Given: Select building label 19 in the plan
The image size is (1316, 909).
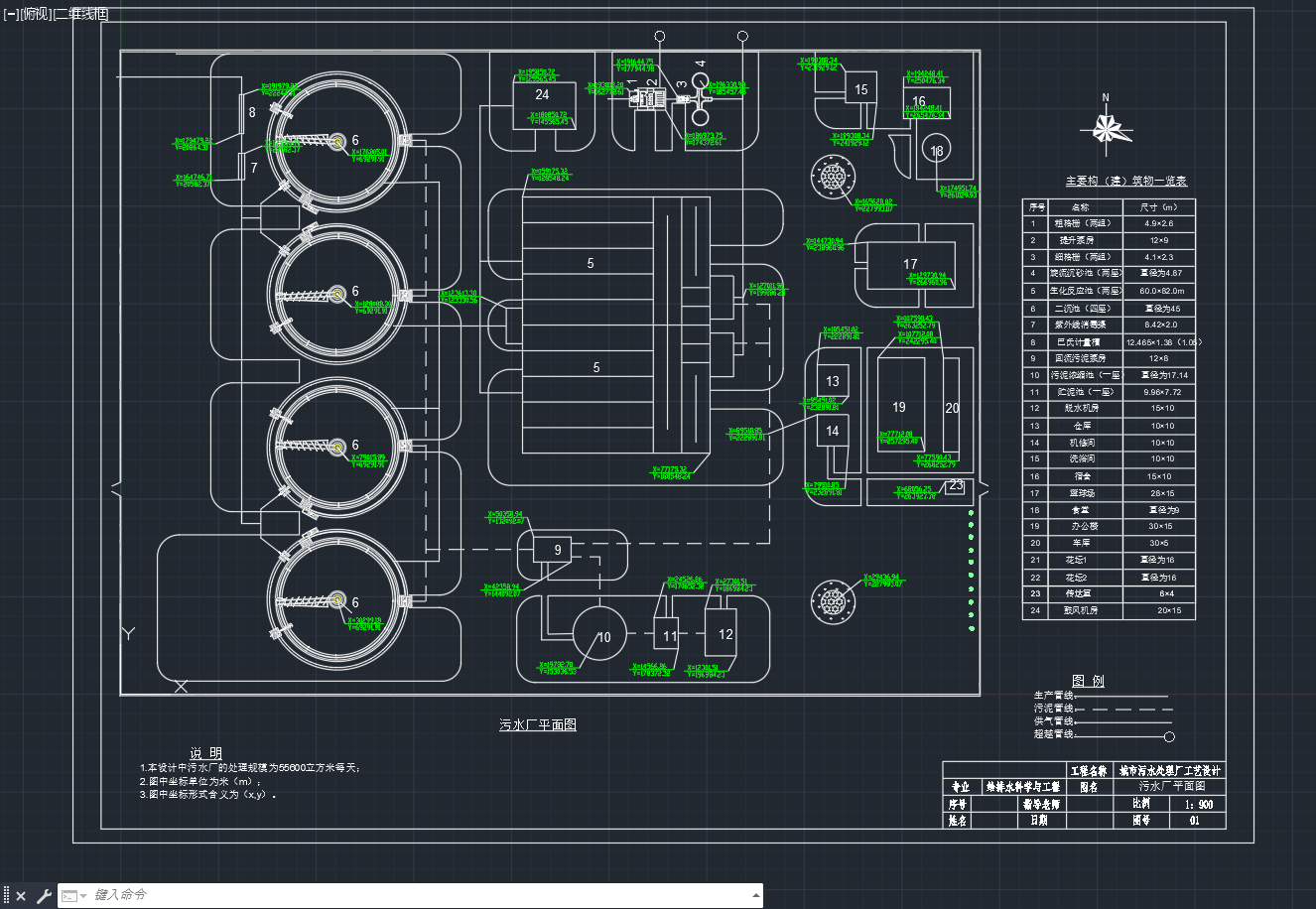Looking at the screenshot, I should [899, 407].
